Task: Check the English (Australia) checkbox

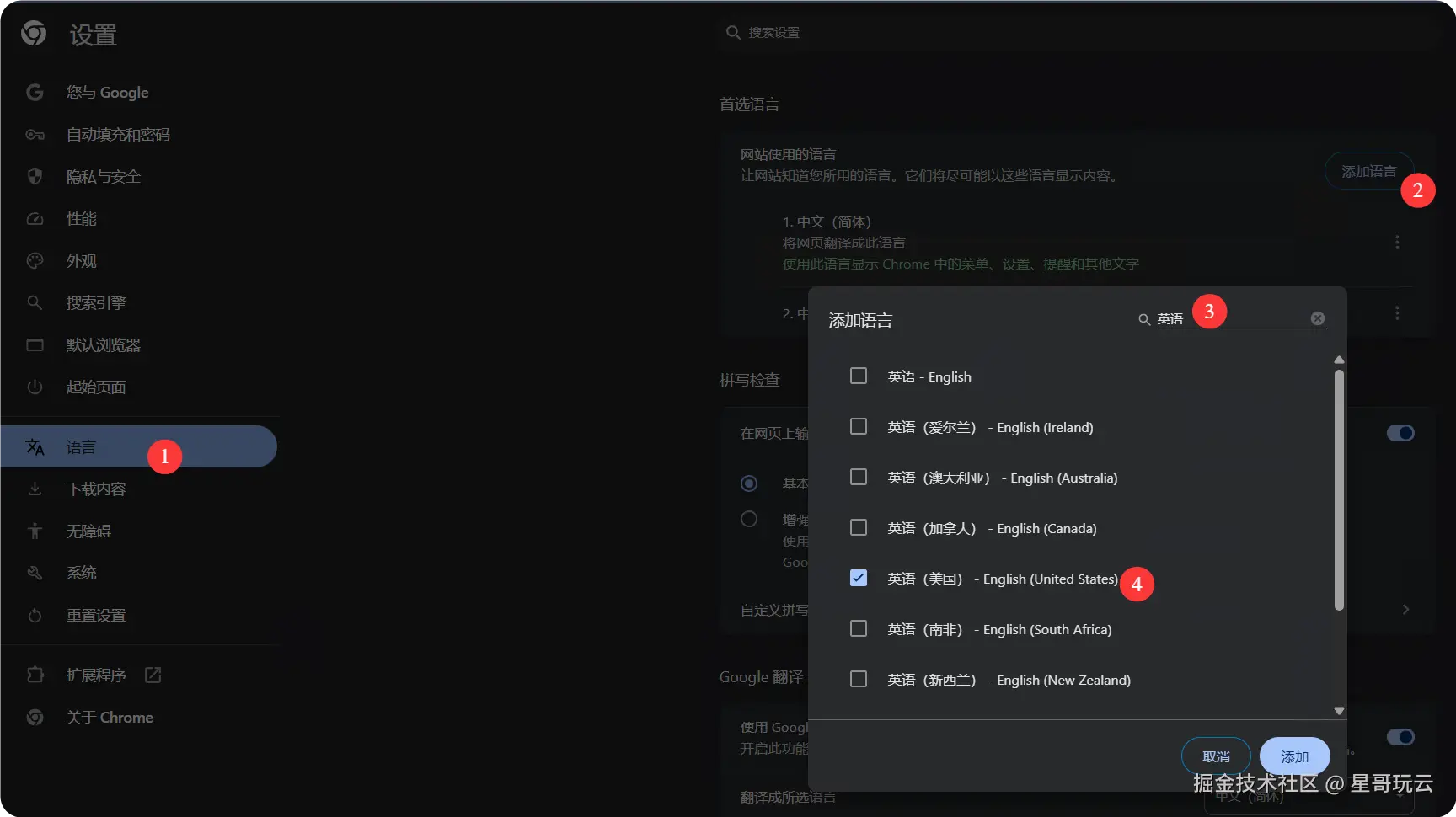Action: coord(859,477)
